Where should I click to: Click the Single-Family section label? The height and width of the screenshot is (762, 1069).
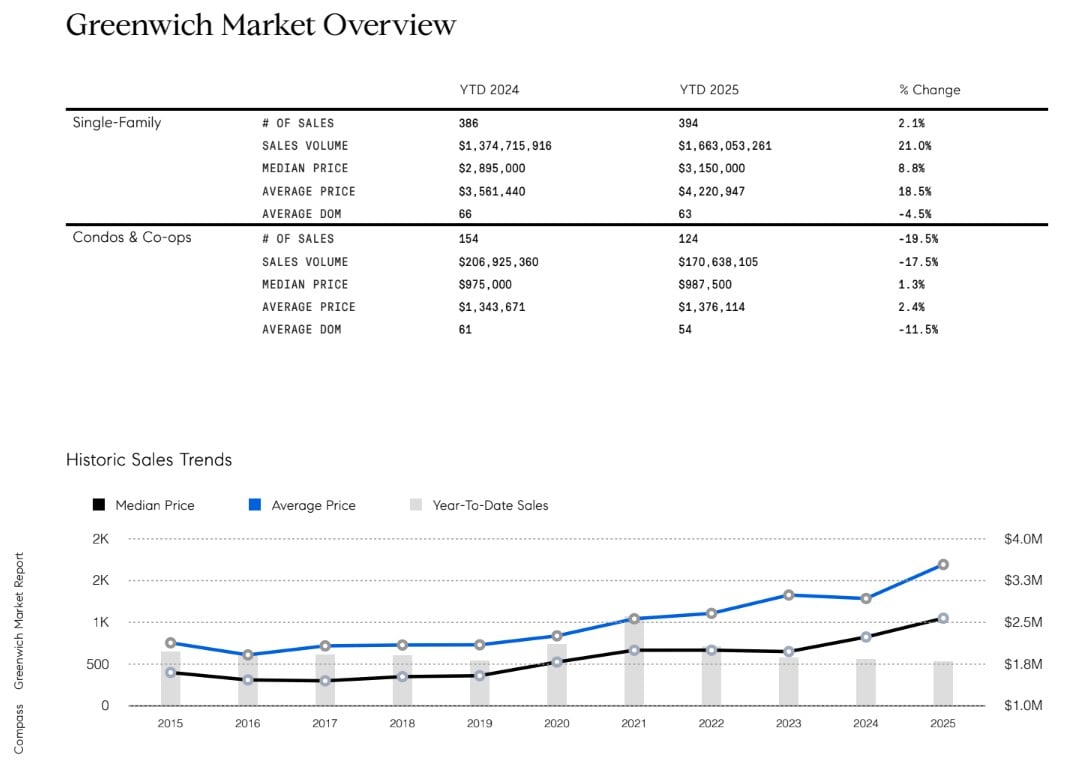(117, 122)
